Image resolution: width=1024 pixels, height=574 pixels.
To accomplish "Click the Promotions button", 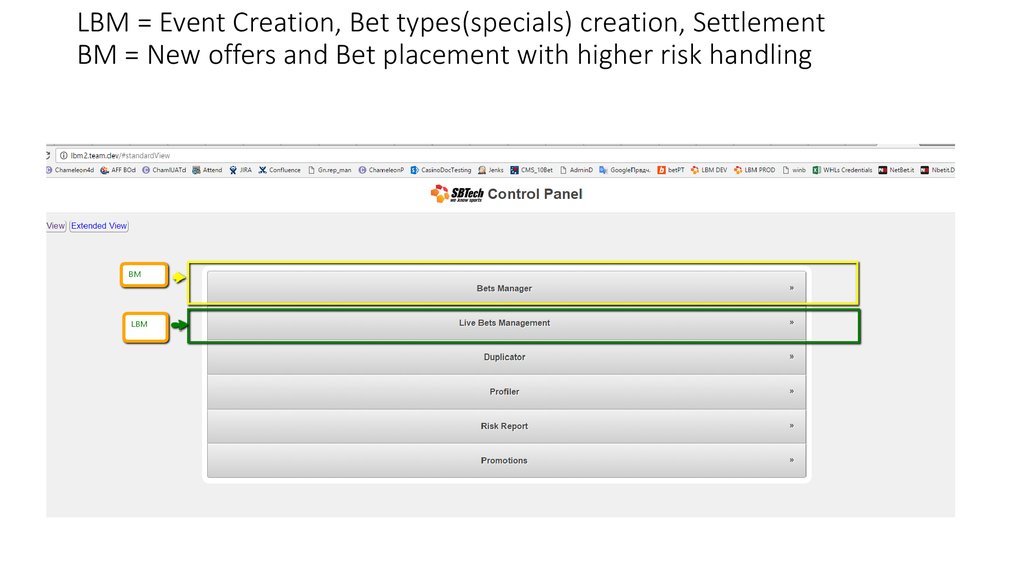I will pos(505,461).
